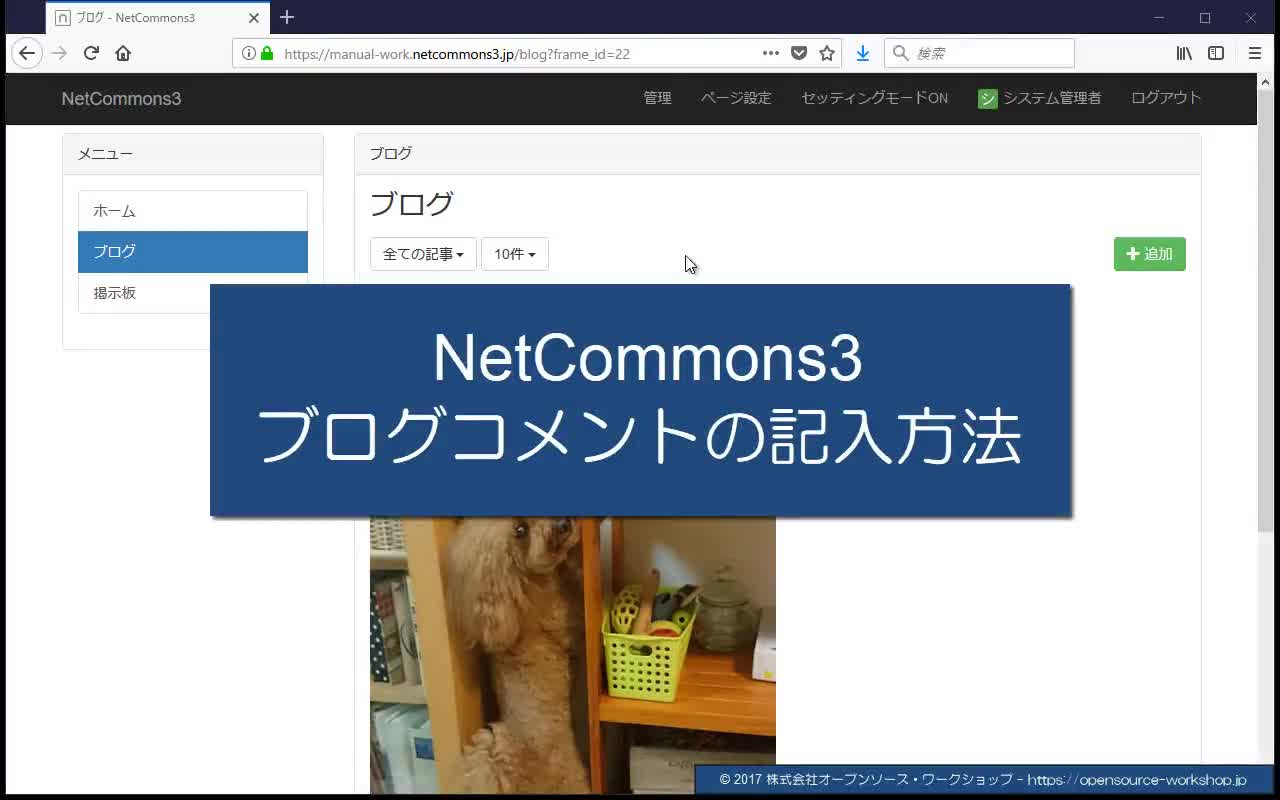This screenshot has width=1280, height=800.
Task: Open ページ設定 in the top bar
Action: point(736,98)
